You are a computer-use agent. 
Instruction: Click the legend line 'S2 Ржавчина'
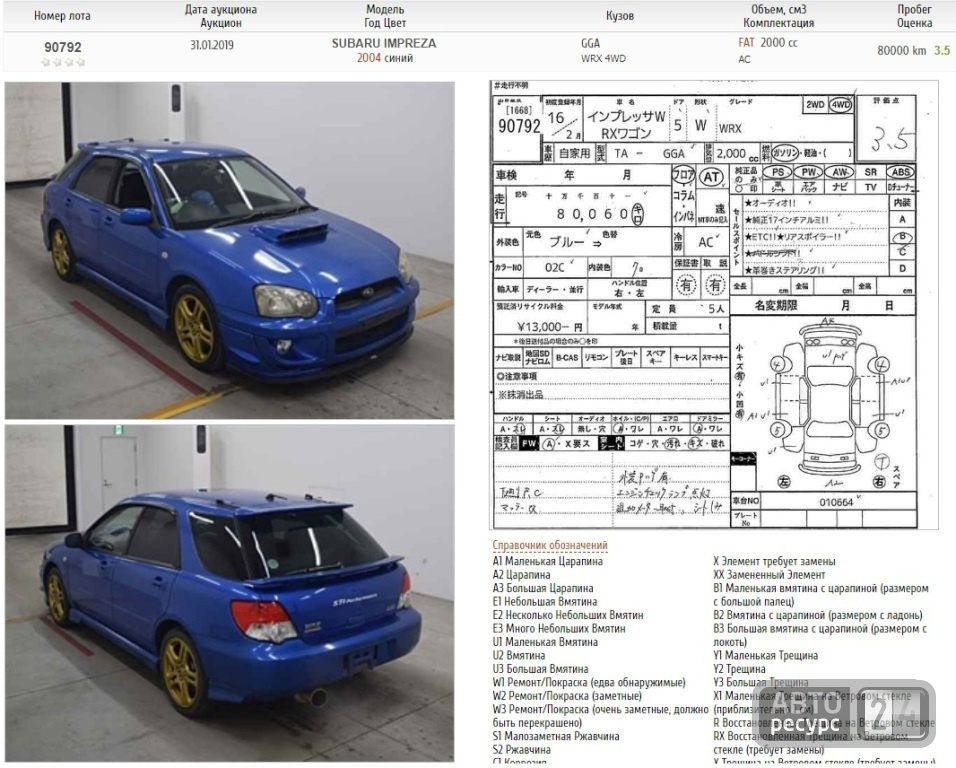click(x=522, y=749)
